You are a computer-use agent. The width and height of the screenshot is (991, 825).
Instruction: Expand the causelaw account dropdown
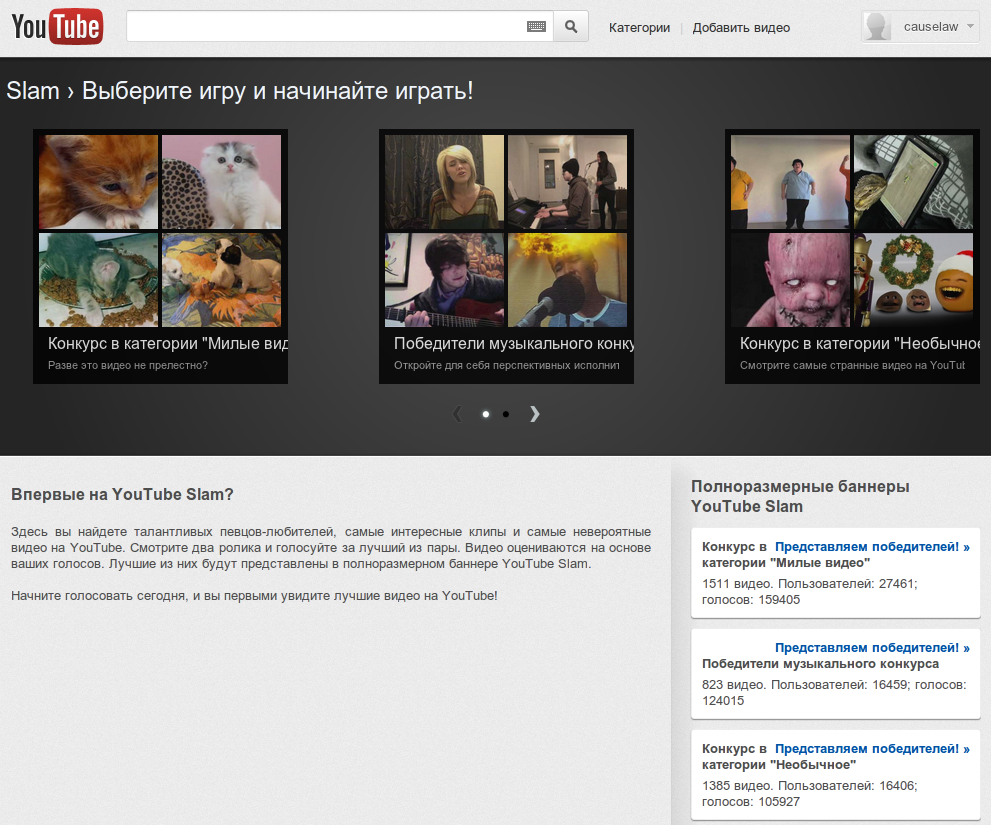point(972,27)
